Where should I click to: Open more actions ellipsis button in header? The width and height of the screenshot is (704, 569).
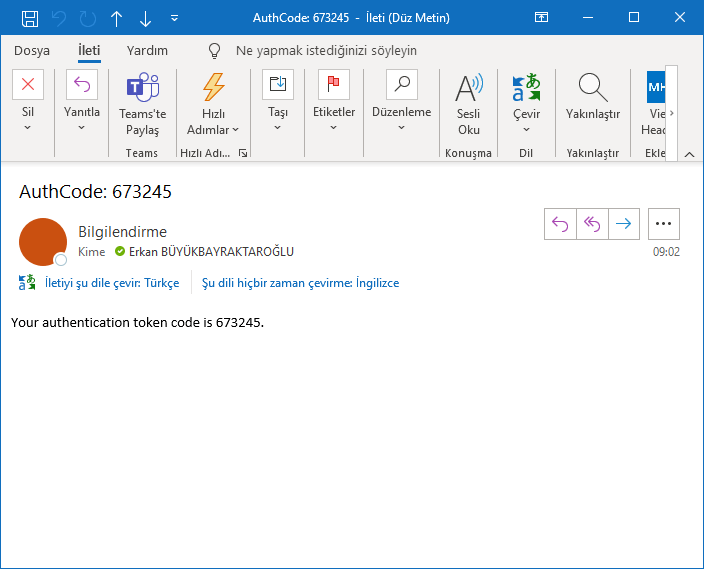664,224
